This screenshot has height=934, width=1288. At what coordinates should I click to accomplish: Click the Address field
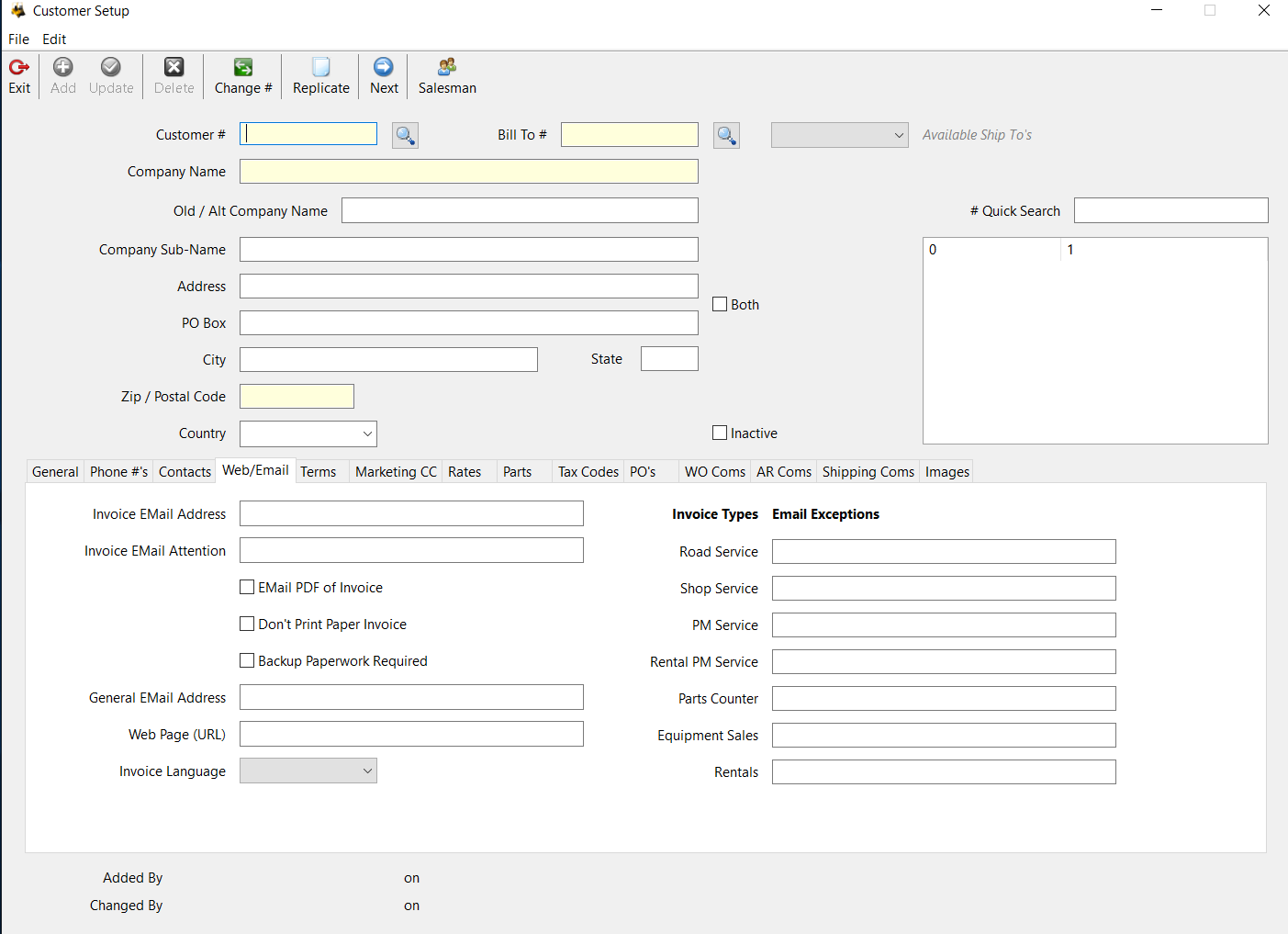click(469, 286)
